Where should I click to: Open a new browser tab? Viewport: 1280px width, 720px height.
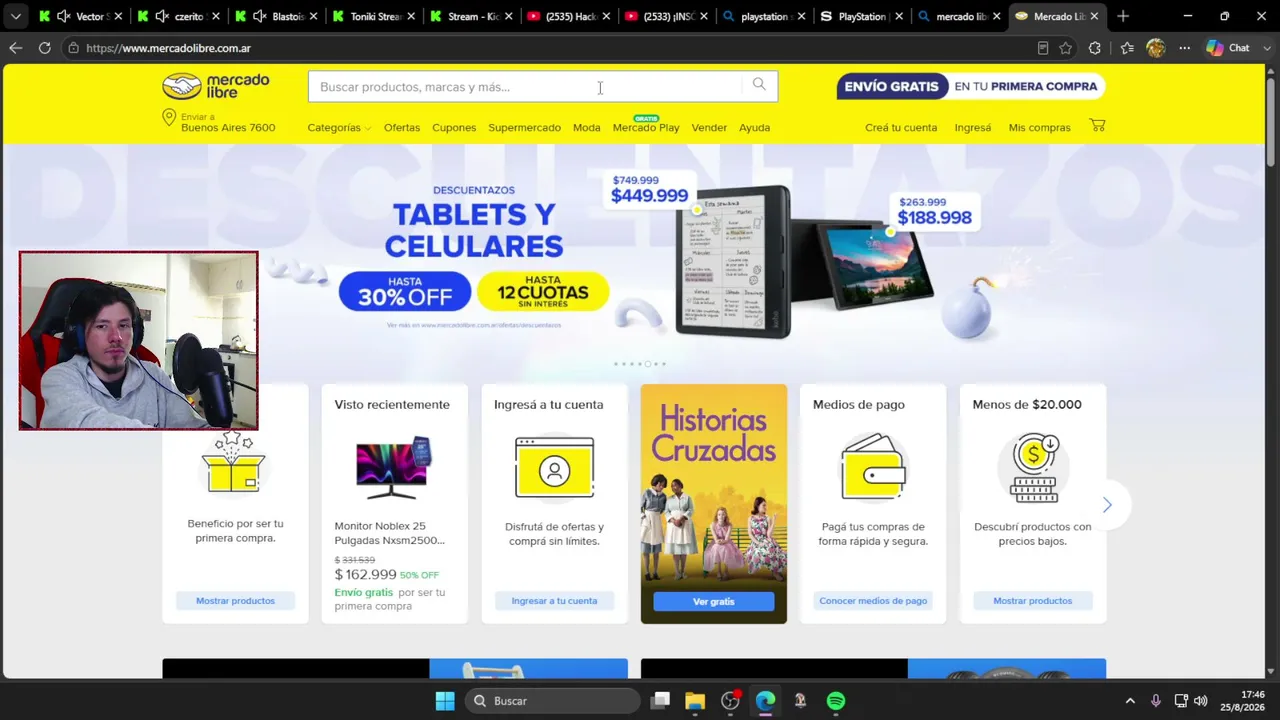1123,16
